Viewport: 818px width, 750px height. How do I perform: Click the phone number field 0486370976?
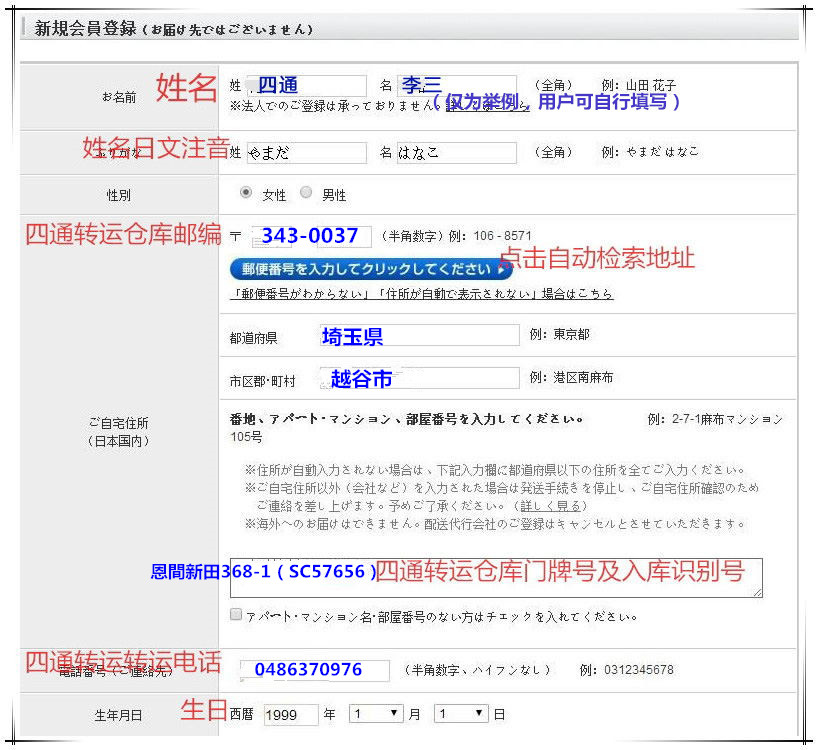pos(315,670)
